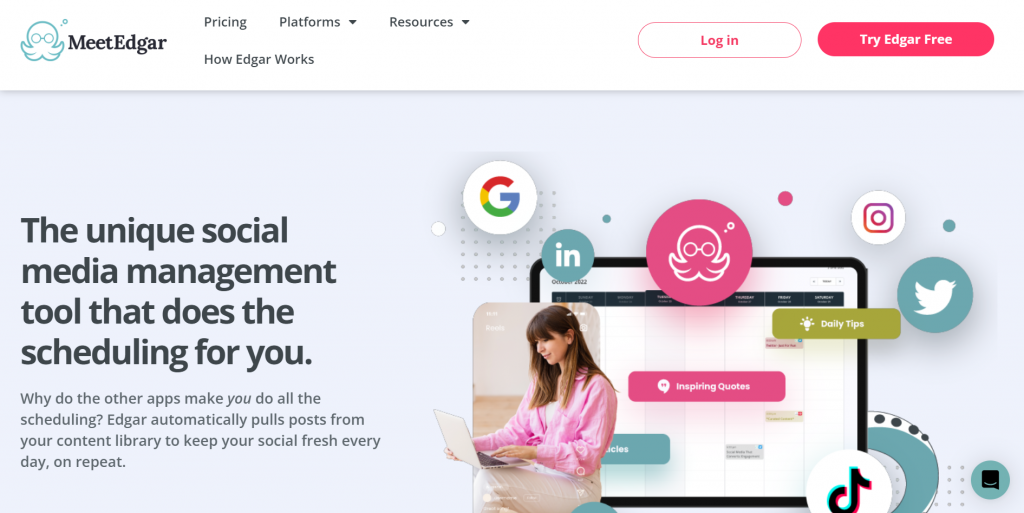
Task: Click the Log in button
Action: 720,40
